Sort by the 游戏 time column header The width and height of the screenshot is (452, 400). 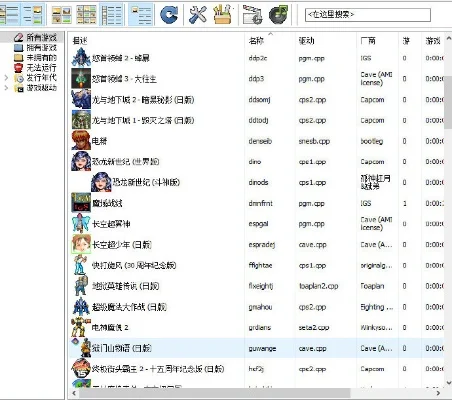[x=433, y=41]
